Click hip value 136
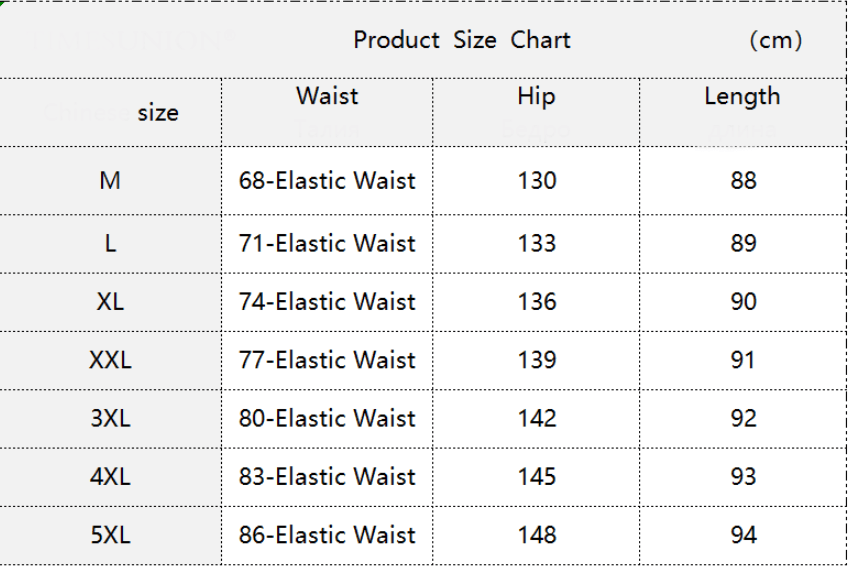Screen dimensions: 849x566 (x=537, y=301)
